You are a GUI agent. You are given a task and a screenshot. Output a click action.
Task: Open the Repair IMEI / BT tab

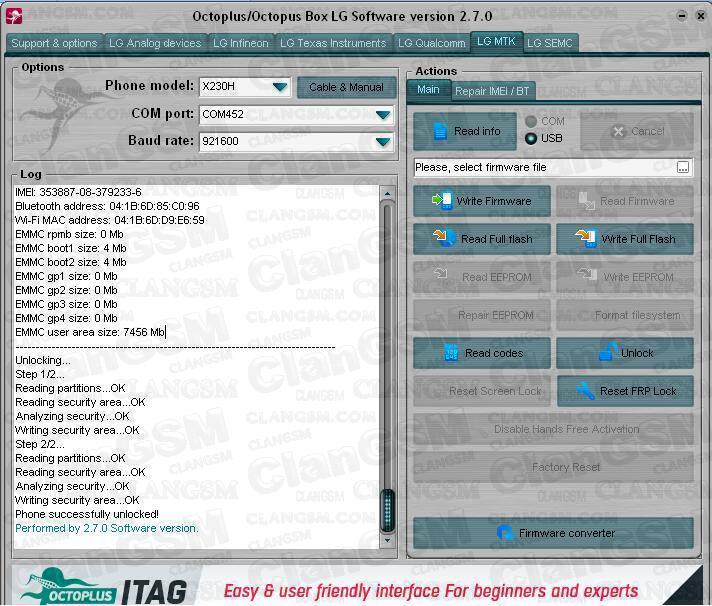(492, 91)
